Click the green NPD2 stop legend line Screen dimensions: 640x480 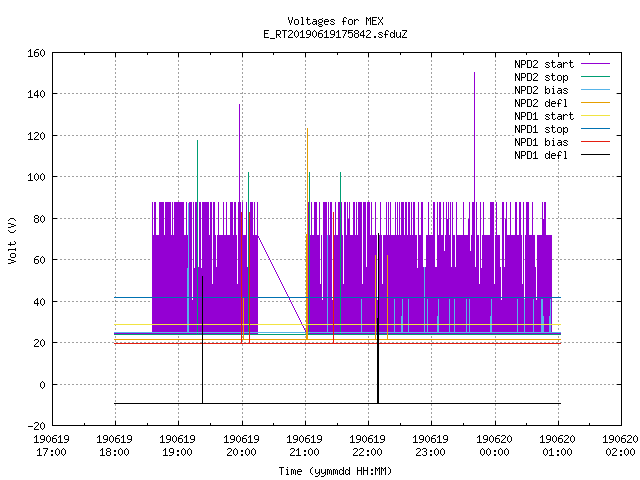click(595, 76)
